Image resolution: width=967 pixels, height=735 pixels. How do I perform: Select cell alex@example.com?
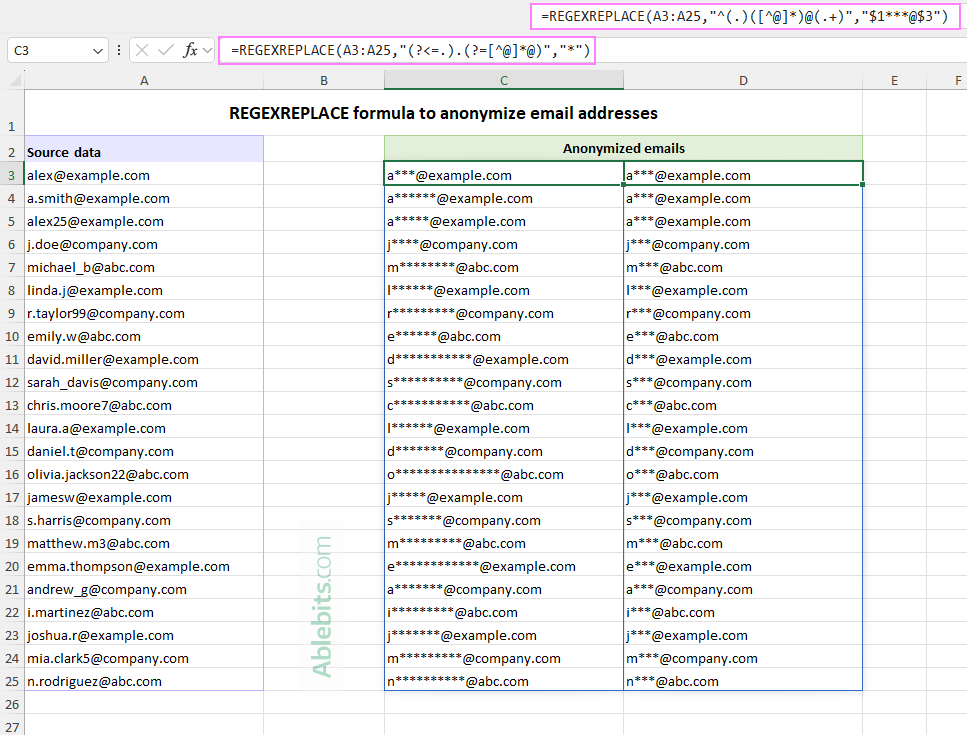point(144,175)
